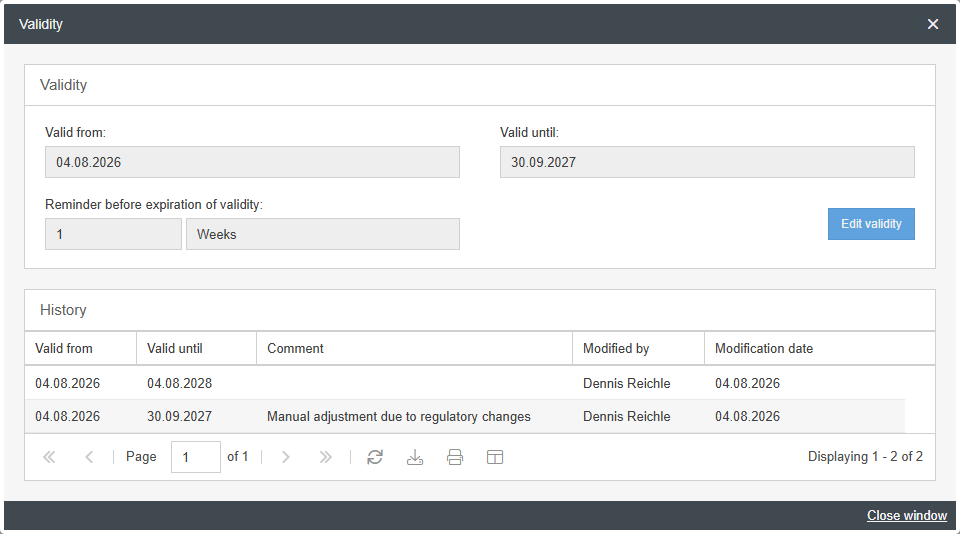Sort by Comment column header
Screen dimensions: 960x534
coord(414,348)
